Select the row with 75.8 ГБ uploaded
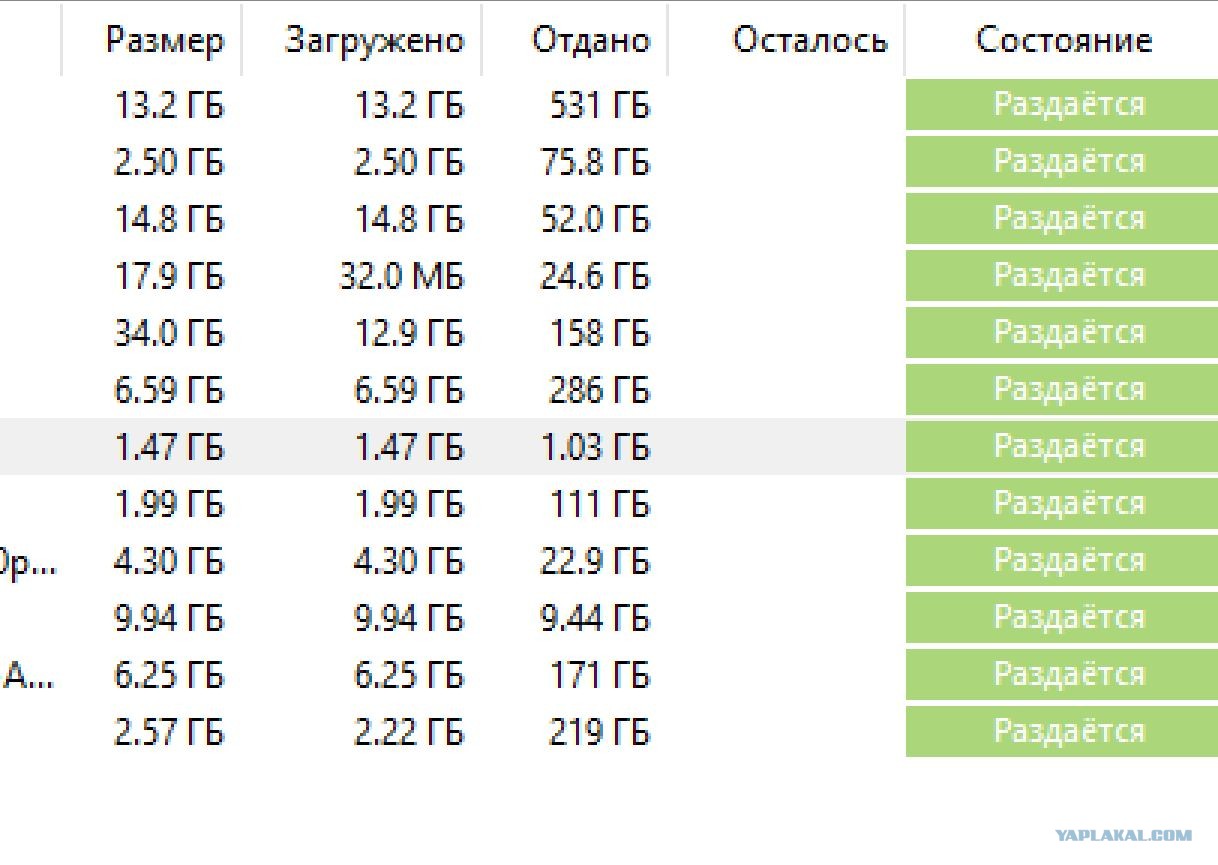Image resolution: width=1218 pixels, height=865 pixels. click(x=609, y=162)
